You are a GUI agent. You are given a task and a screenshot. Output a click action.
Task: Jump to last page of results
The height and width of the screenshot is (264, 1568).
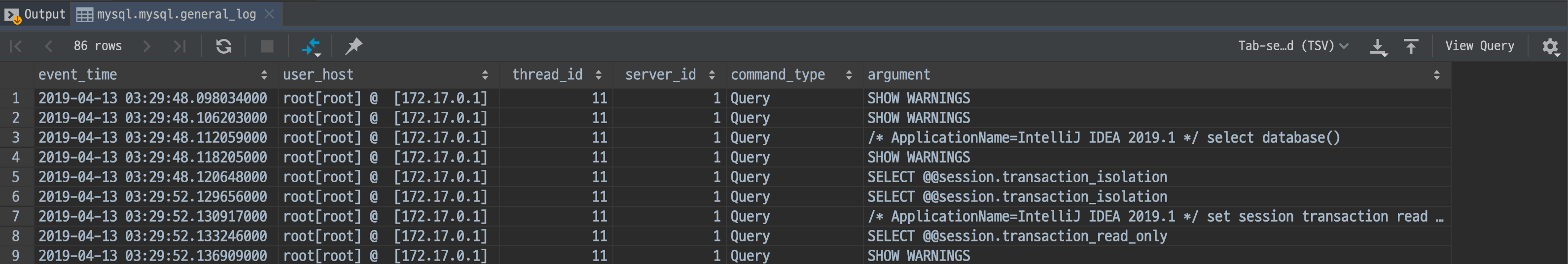tap(179, 46)
